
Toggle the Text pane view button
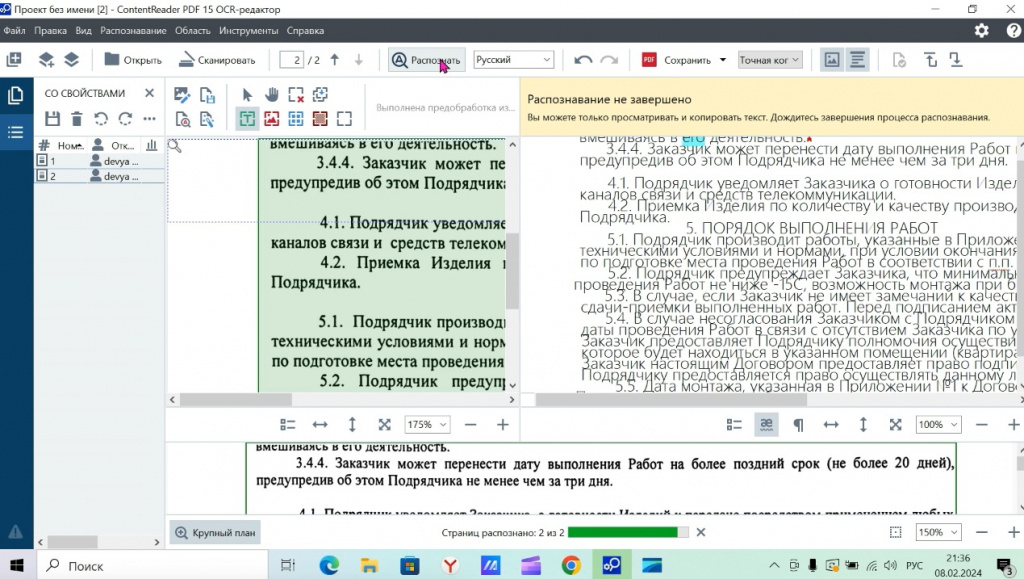point(857,60)
